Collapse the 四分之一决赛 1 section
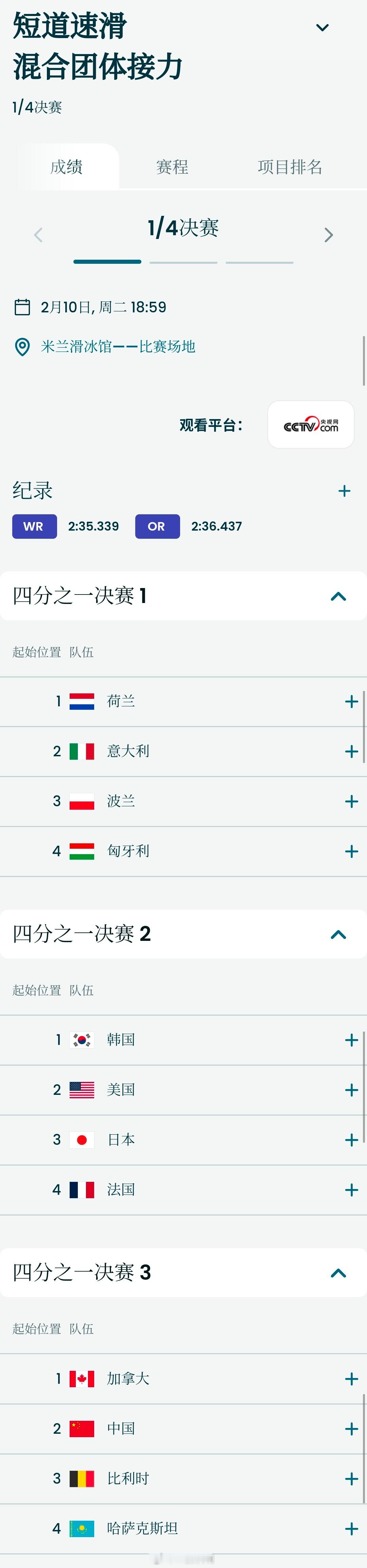This screenshot has height=1568, width=367. [338, 596]
